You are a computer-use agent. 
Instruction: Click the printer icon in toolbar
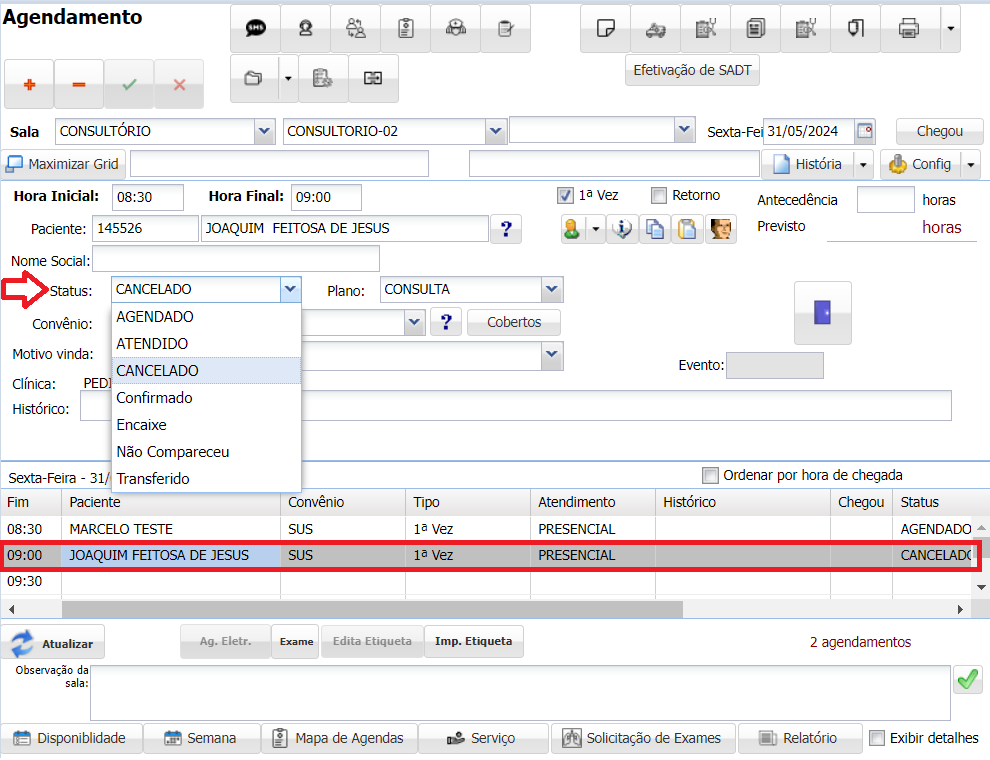pyautogui.click(x=908, y=29)
